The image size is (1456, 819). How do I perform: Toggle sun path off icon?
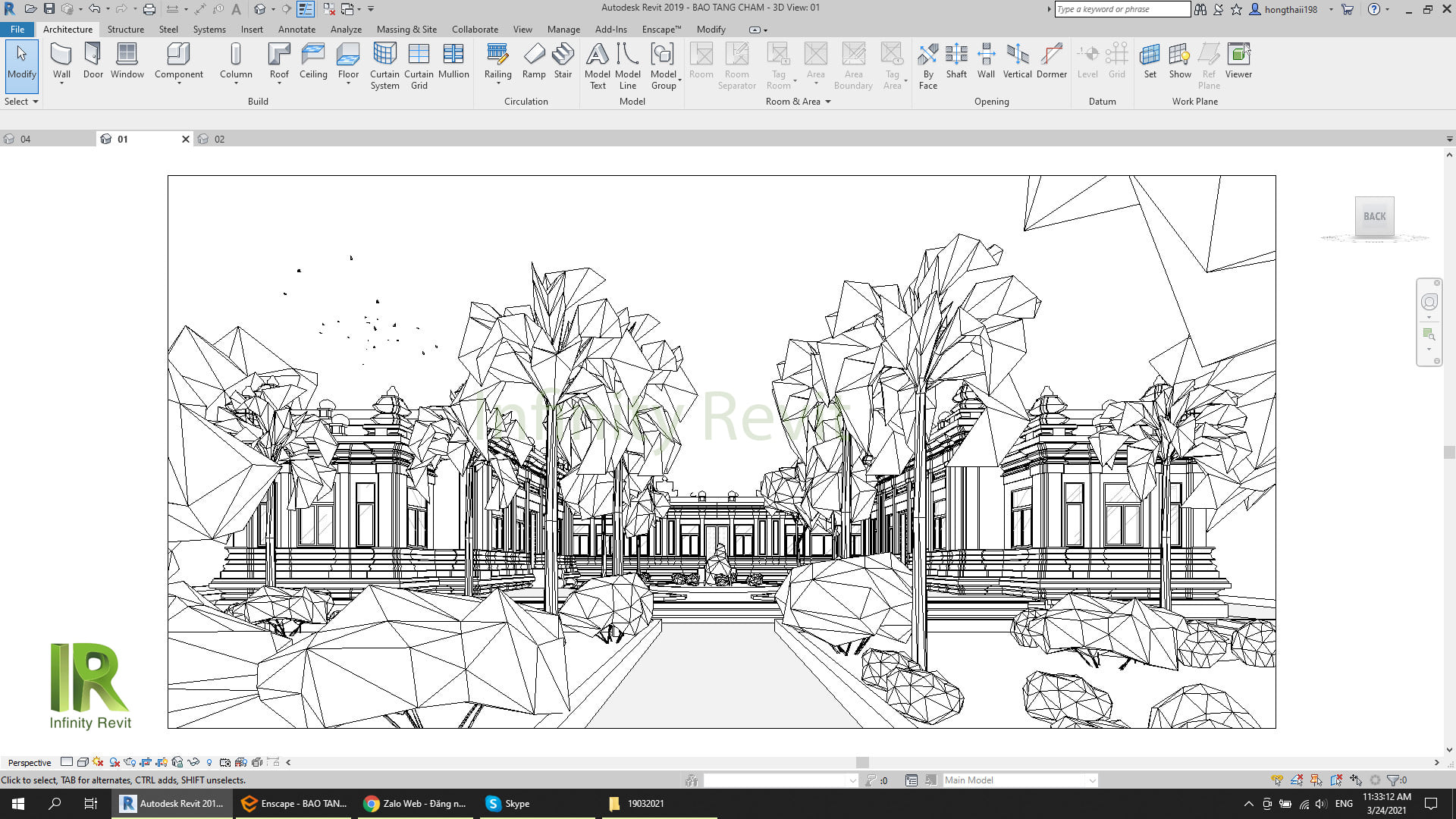[97, 762]
